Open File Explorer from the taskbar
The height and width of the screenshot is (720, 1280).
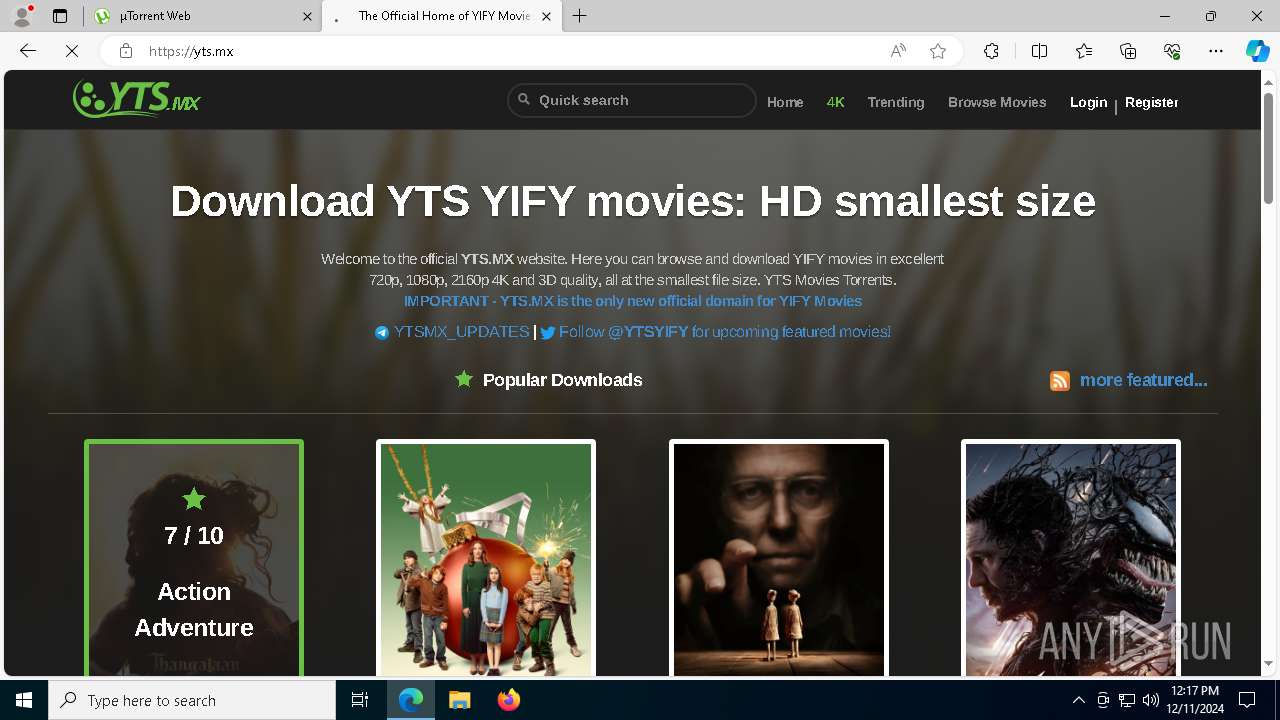point(459,700)
